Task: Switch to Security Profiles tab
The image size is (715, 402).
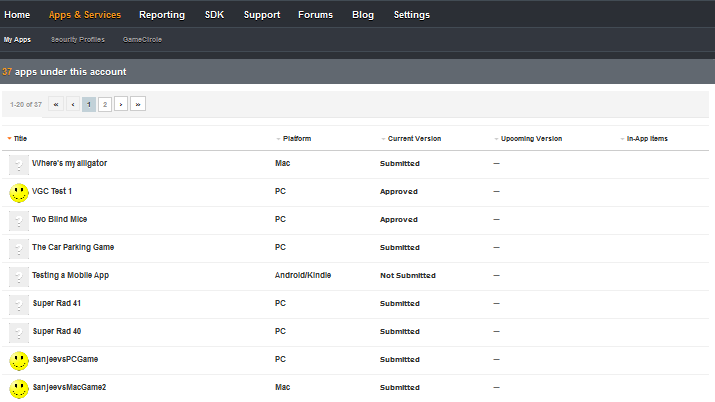Action: click(x=77, y=40)
